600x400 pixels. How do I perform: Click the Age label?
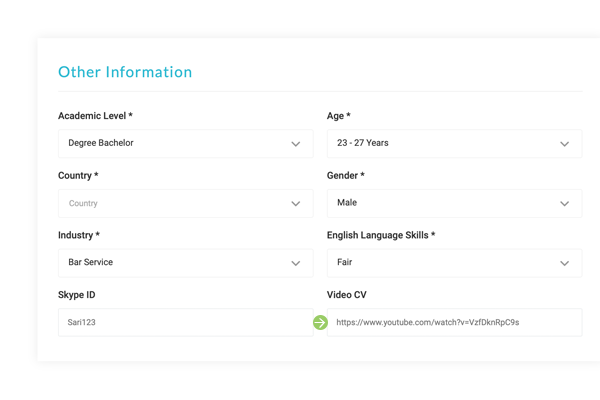pos(339,116)
